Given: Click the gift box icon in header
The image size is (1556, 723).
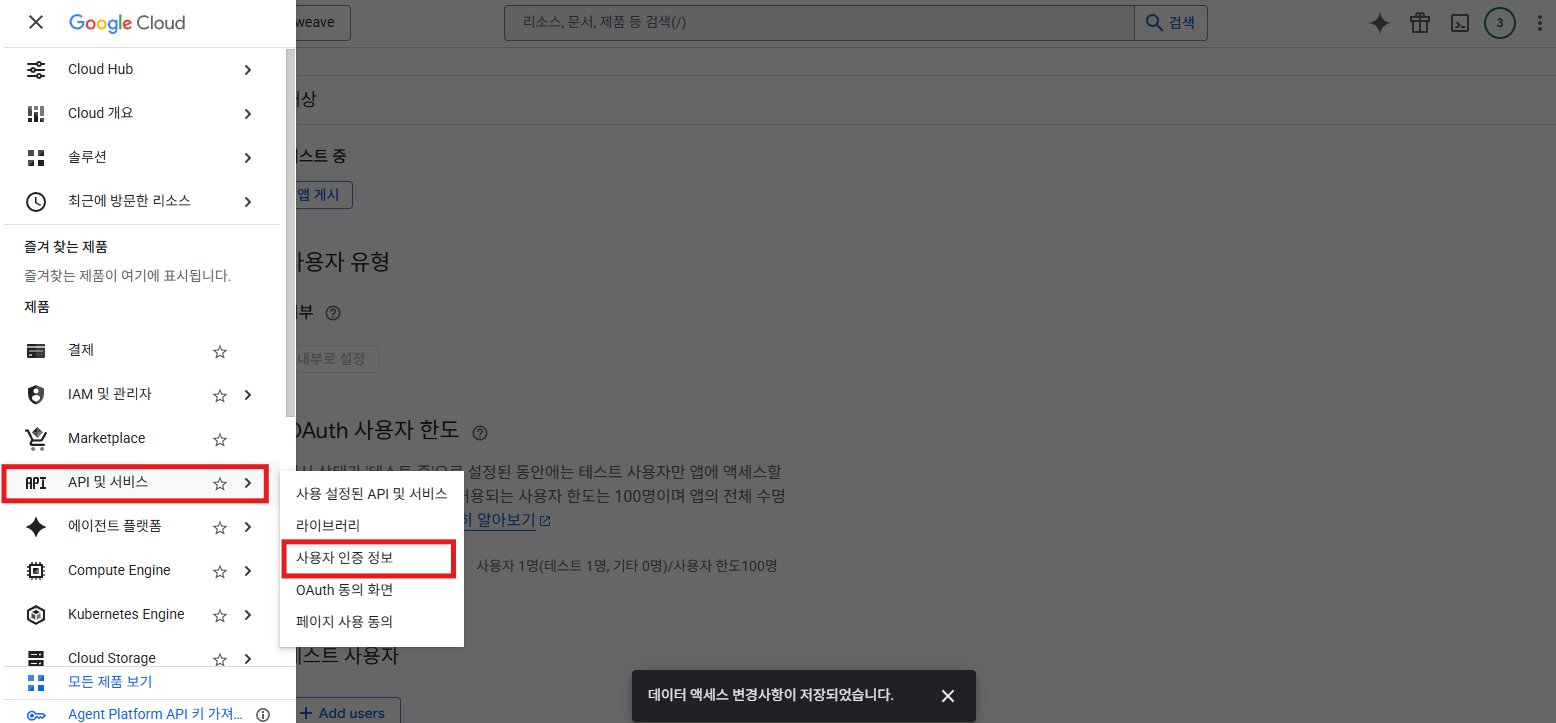Looking at the screenshot, I should [x=1420, y=23].
